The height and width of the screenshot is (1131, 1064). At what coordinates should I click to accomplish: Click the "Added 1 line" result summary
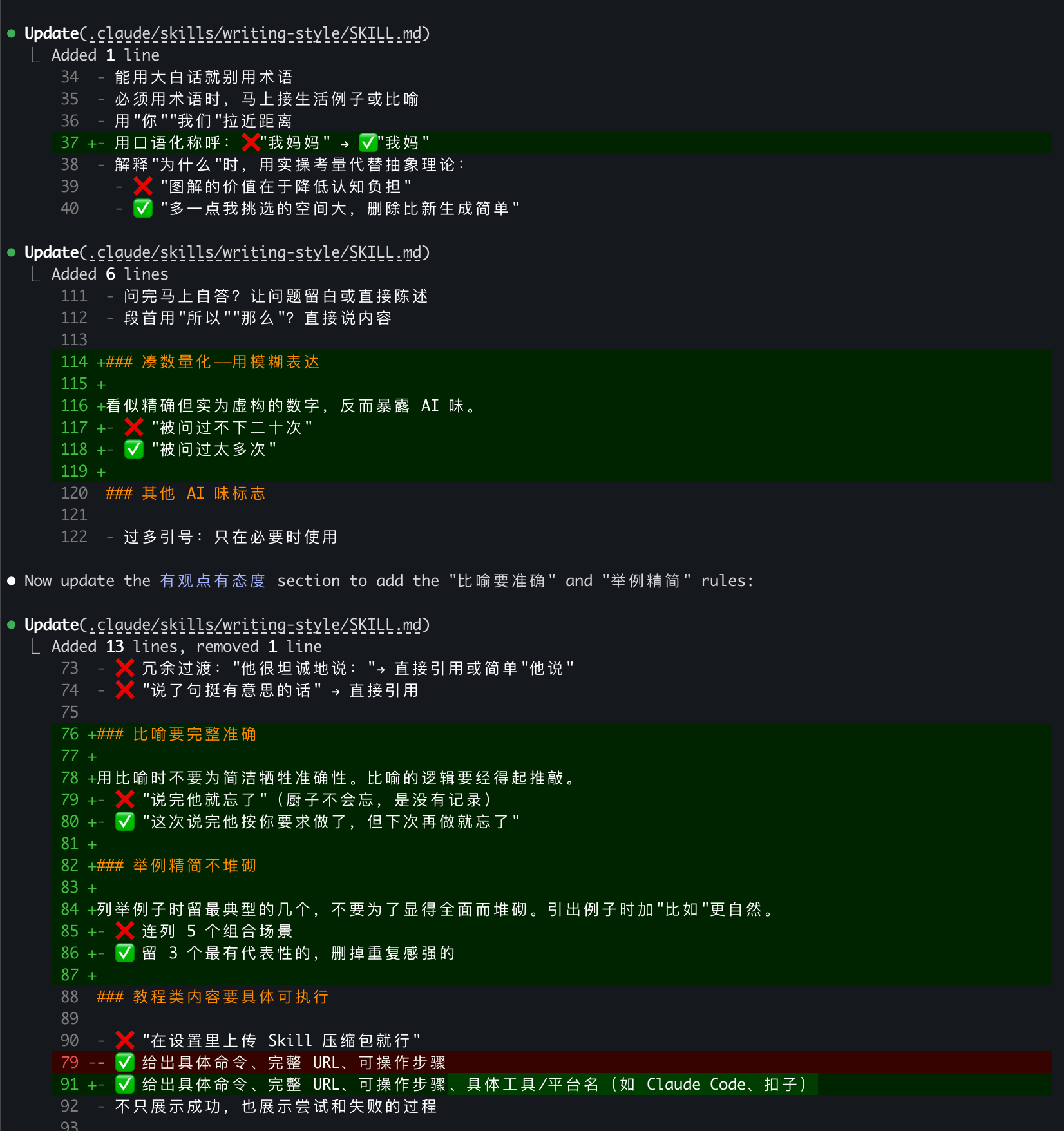[x=106, y=55]
